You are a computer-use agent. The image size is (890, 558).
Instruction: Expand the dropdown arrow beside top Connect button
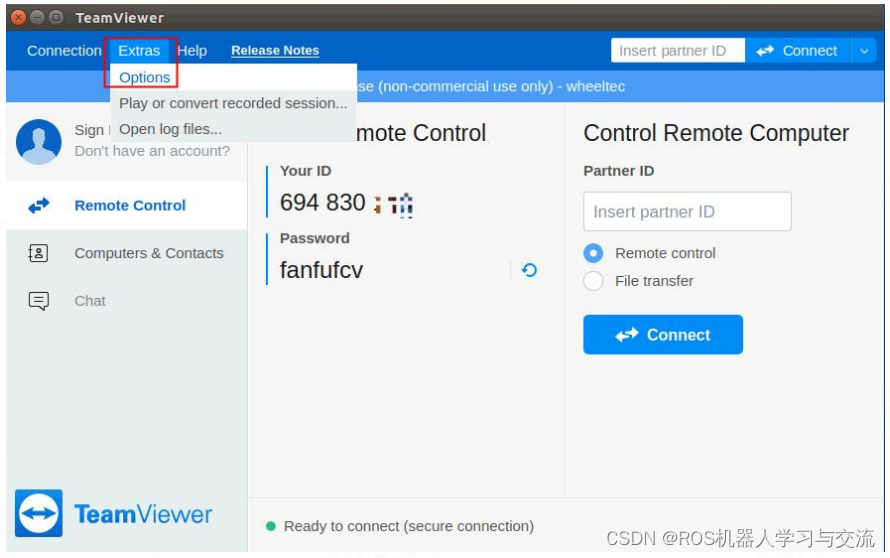[864, 51]
